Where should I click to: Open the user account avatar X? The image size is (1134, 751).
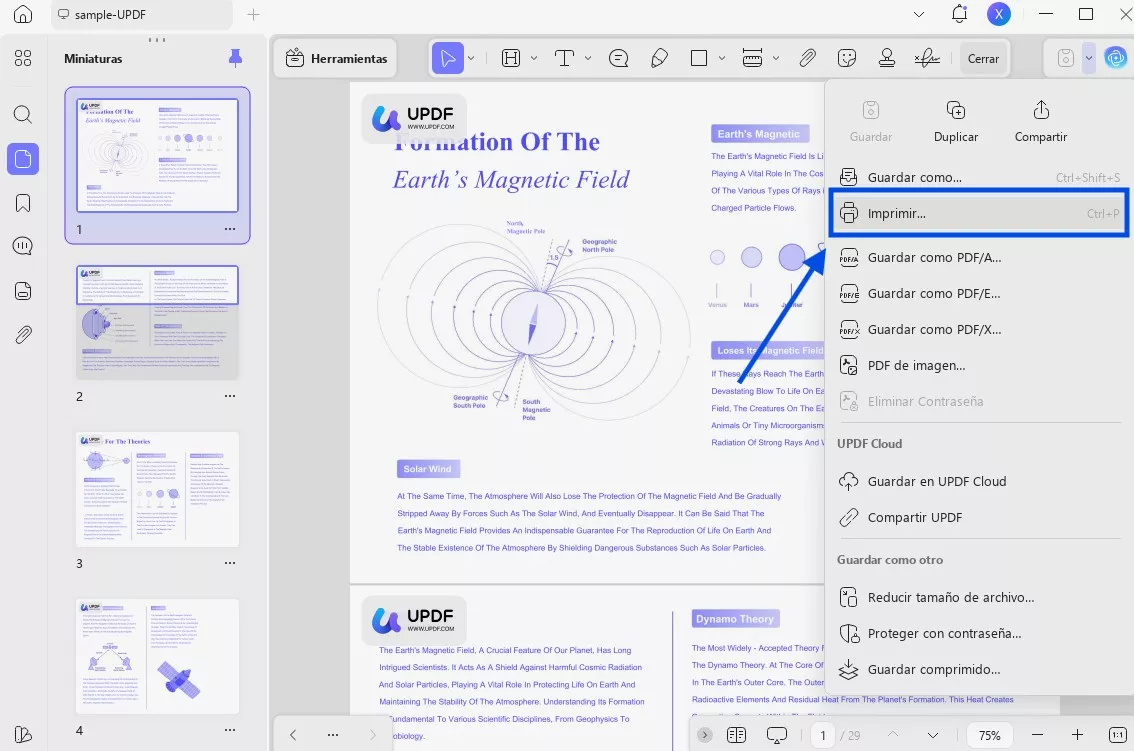click(x=999, y=14)
